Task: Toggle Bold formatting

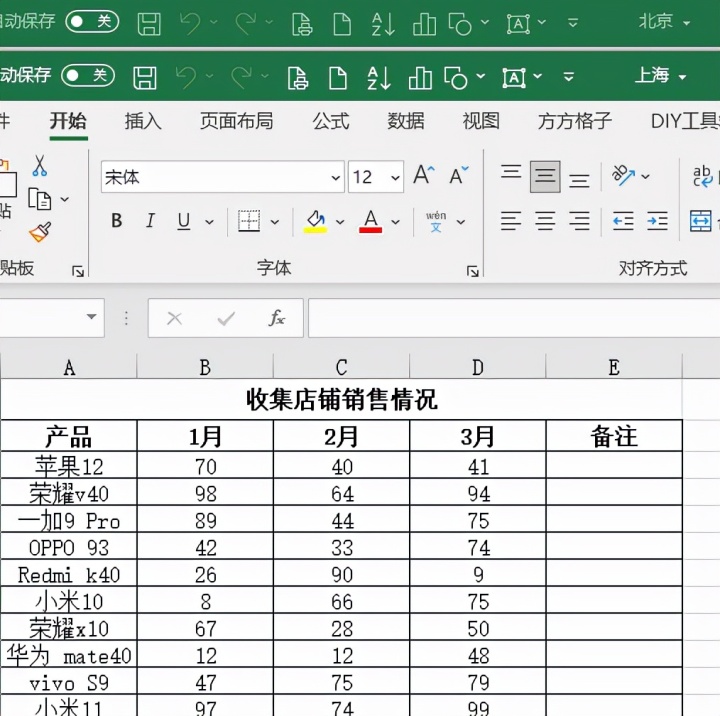Action: click(117, 221)
